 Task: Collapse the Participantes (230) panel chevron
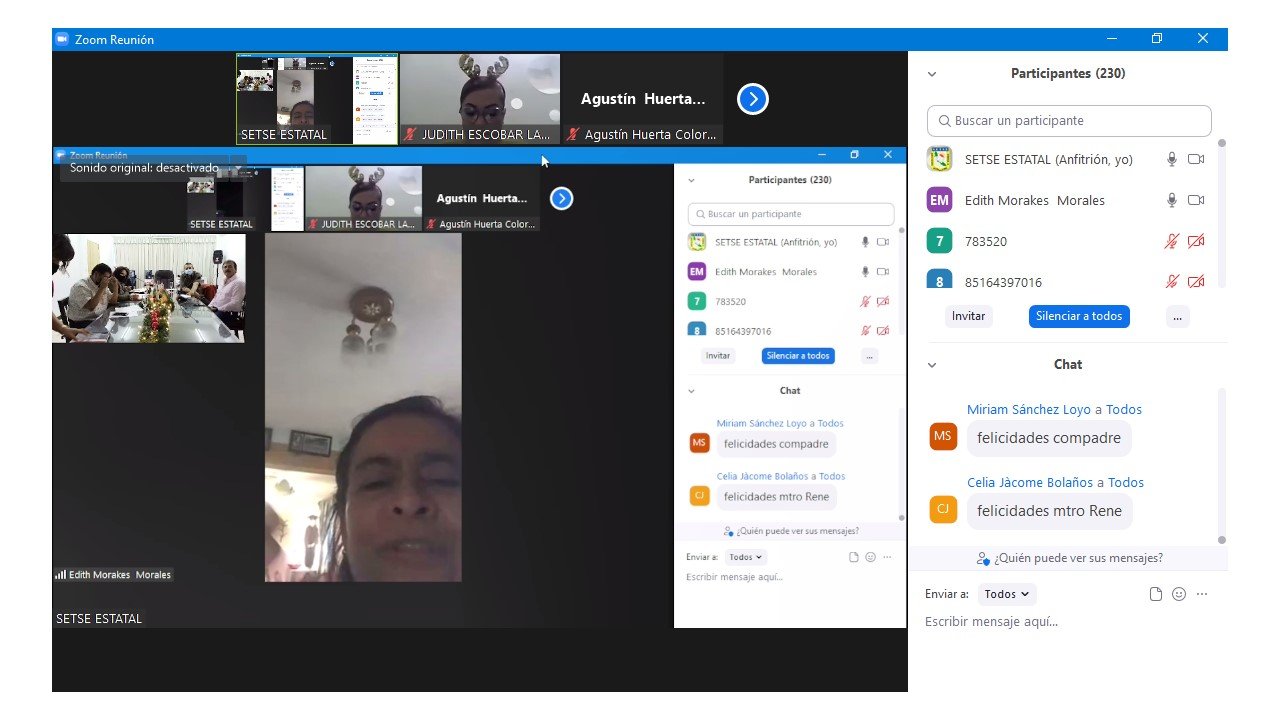932,74
